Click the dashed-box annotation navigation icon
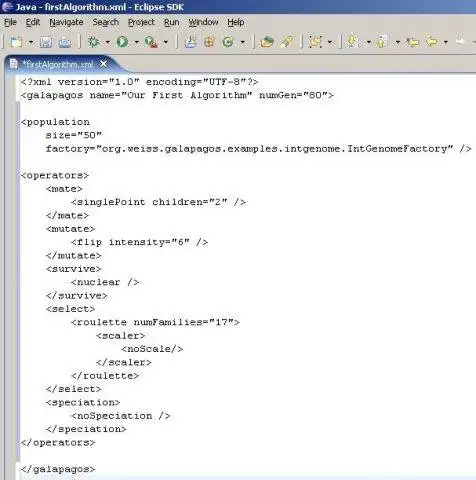The height and width of the screenshot is (480, 476). pyautogui.click(x=315, y=42)
